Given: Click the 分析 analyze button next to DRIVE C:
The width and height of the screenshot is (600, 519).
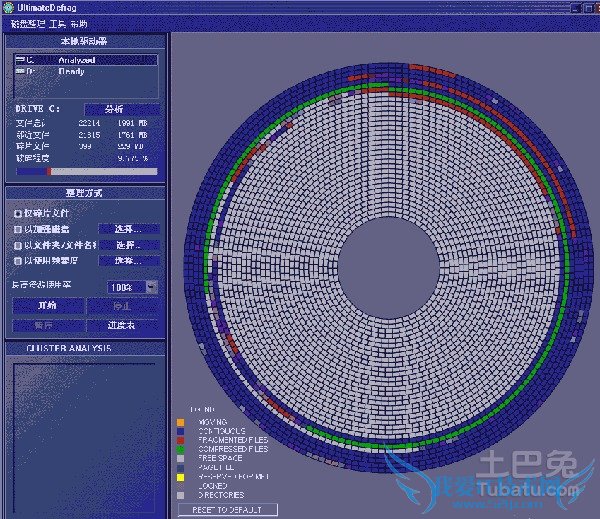Looking at the screenshot, I should 122,109.
